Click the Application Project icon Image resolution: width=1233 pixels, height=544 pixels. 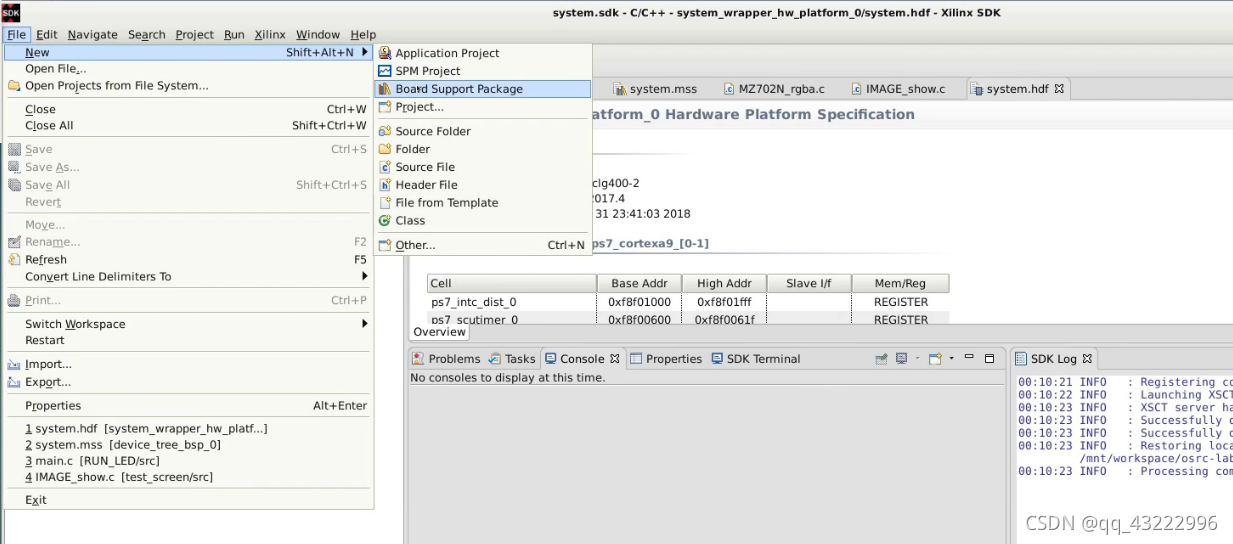coord(385,53)
